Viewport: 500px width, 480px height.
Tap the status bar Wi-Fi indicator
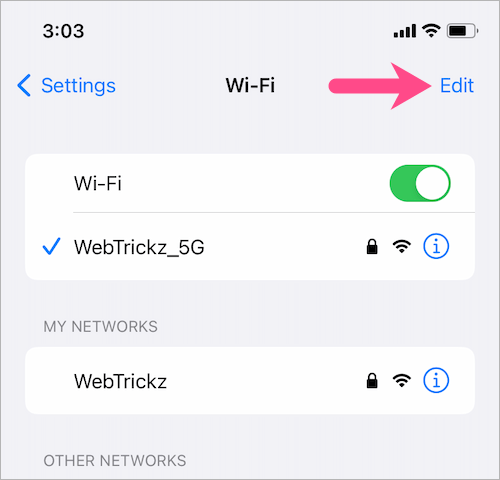click(x=431, y=31)
